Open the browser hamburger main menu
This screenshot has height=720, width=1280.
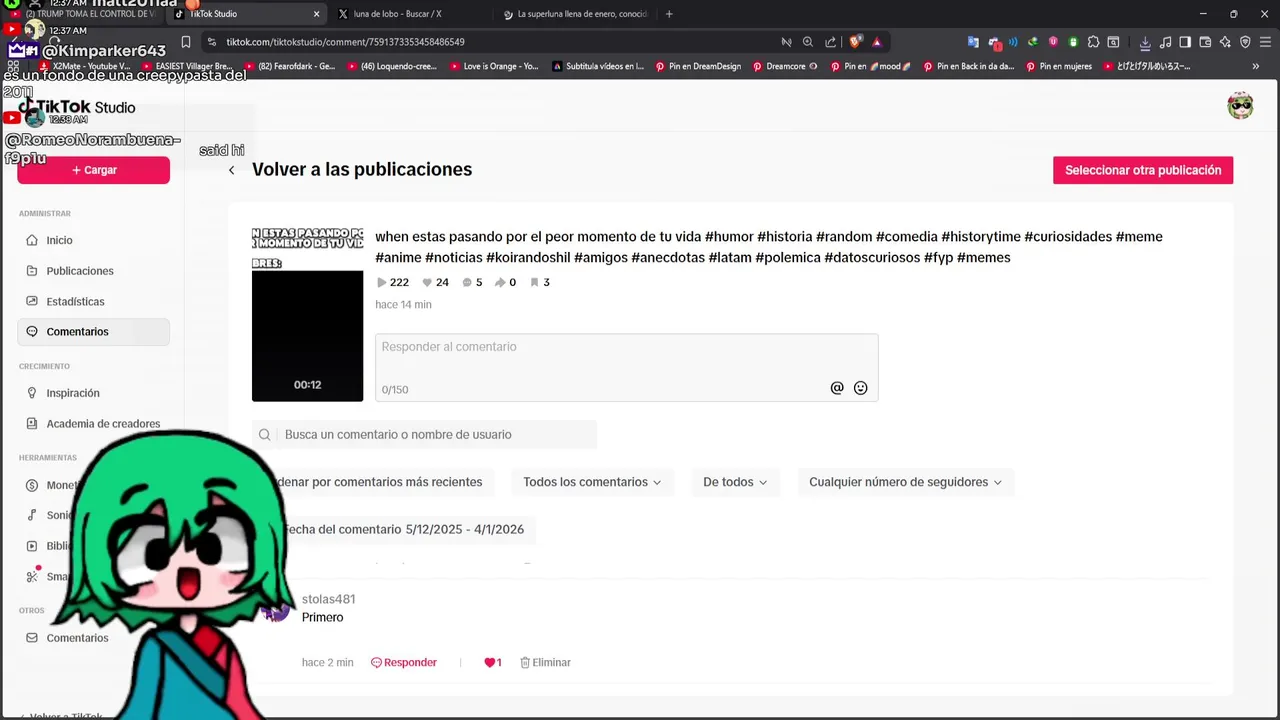[1265, 42]
